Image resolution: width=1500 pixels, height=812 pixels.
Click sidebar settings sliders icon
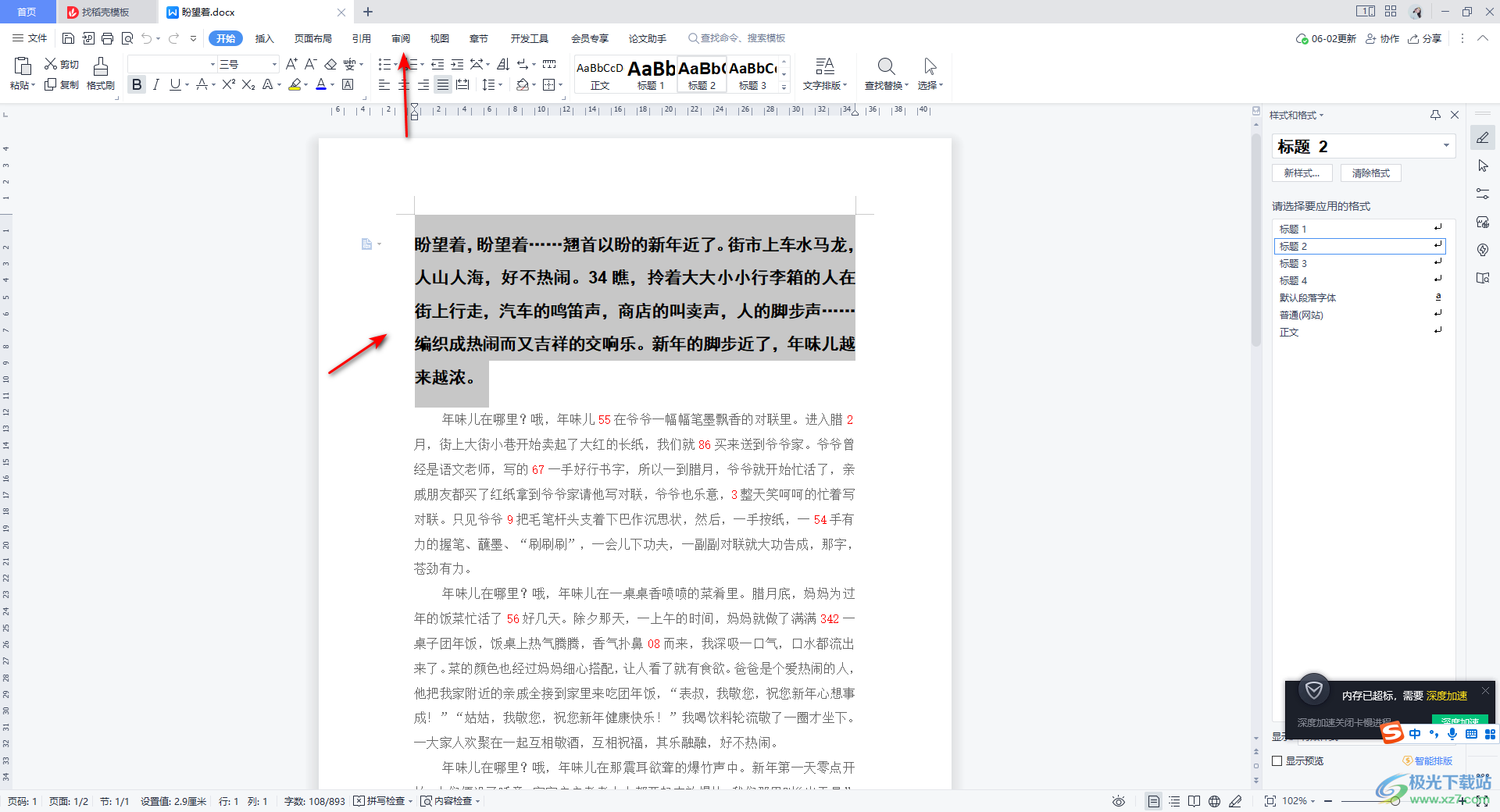(x=1483, y=194)
